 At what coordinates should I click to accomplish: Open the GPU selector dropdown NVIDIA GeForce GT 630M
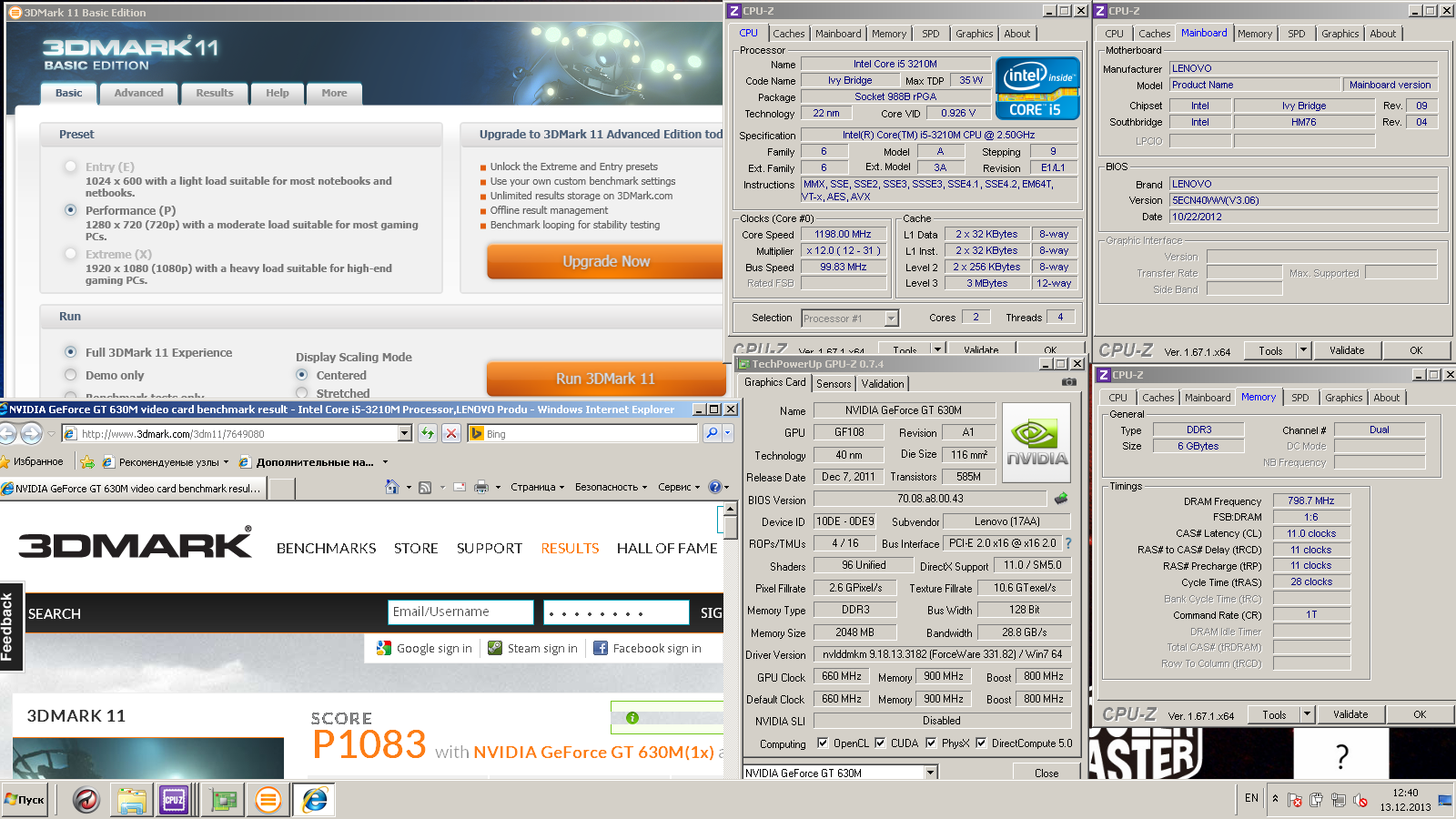(x=930, y=773)
